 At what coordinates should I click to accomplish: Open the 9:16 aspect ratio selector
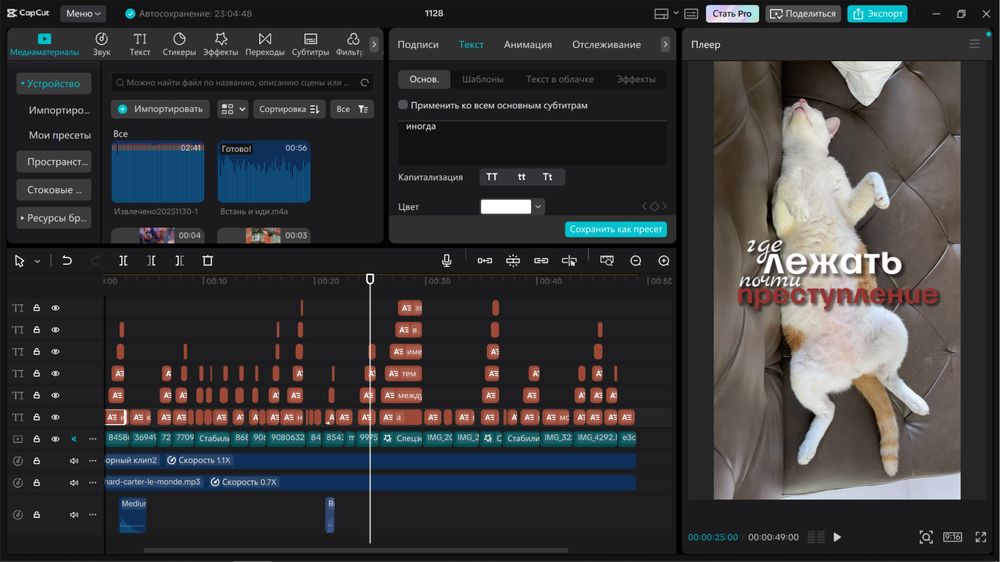[x=952, y=537]
